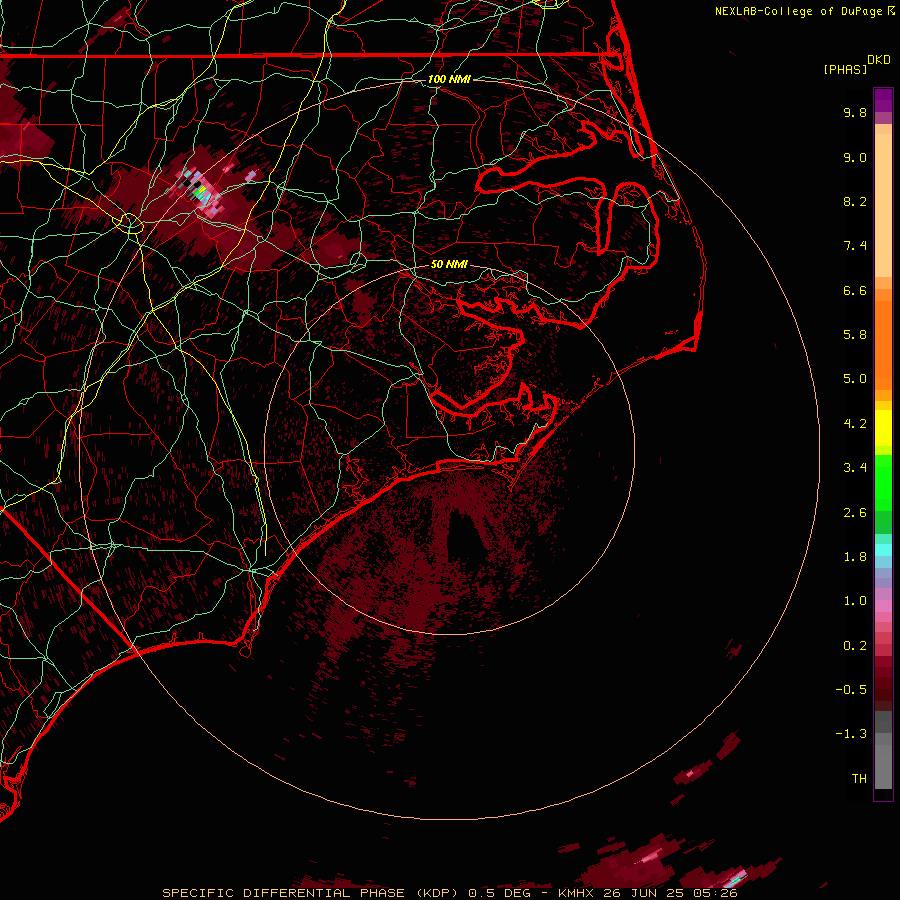Click the 4.2 scale value
Viewport: 900px width, 900px height.
point(855,424)
